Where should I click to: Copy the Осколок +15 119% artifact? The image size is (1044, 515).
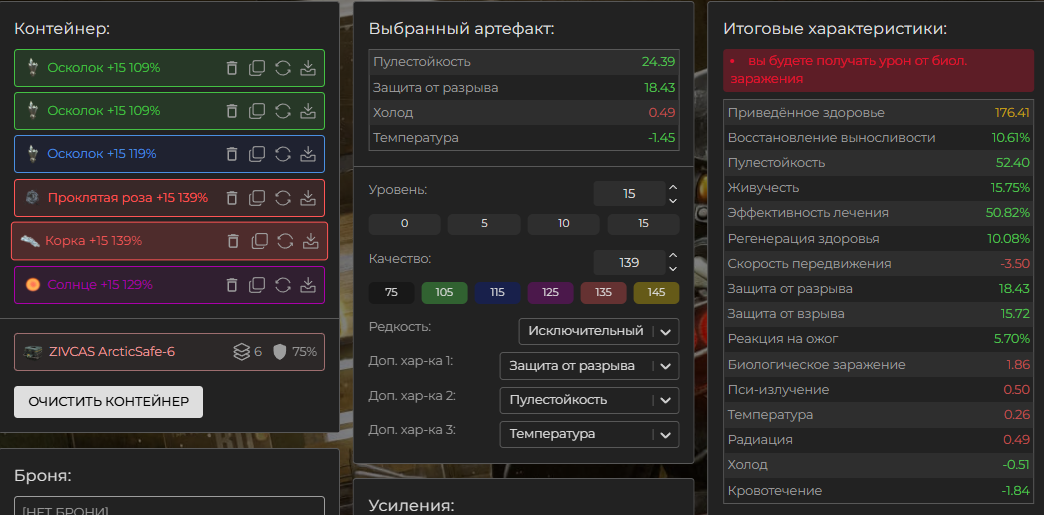tap(257, 154)
